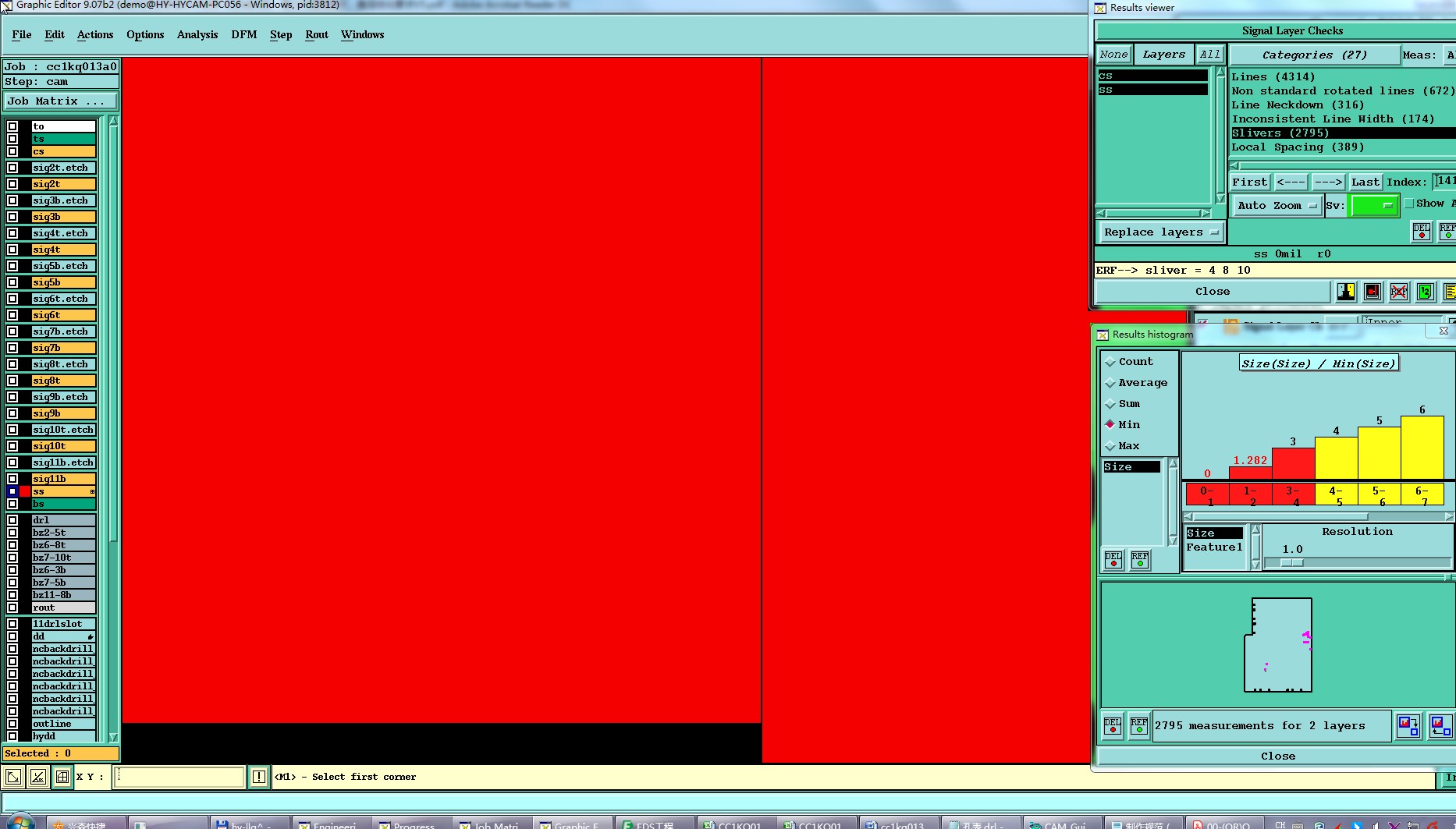Select Local Spacing (389) category

point(1342,147)
